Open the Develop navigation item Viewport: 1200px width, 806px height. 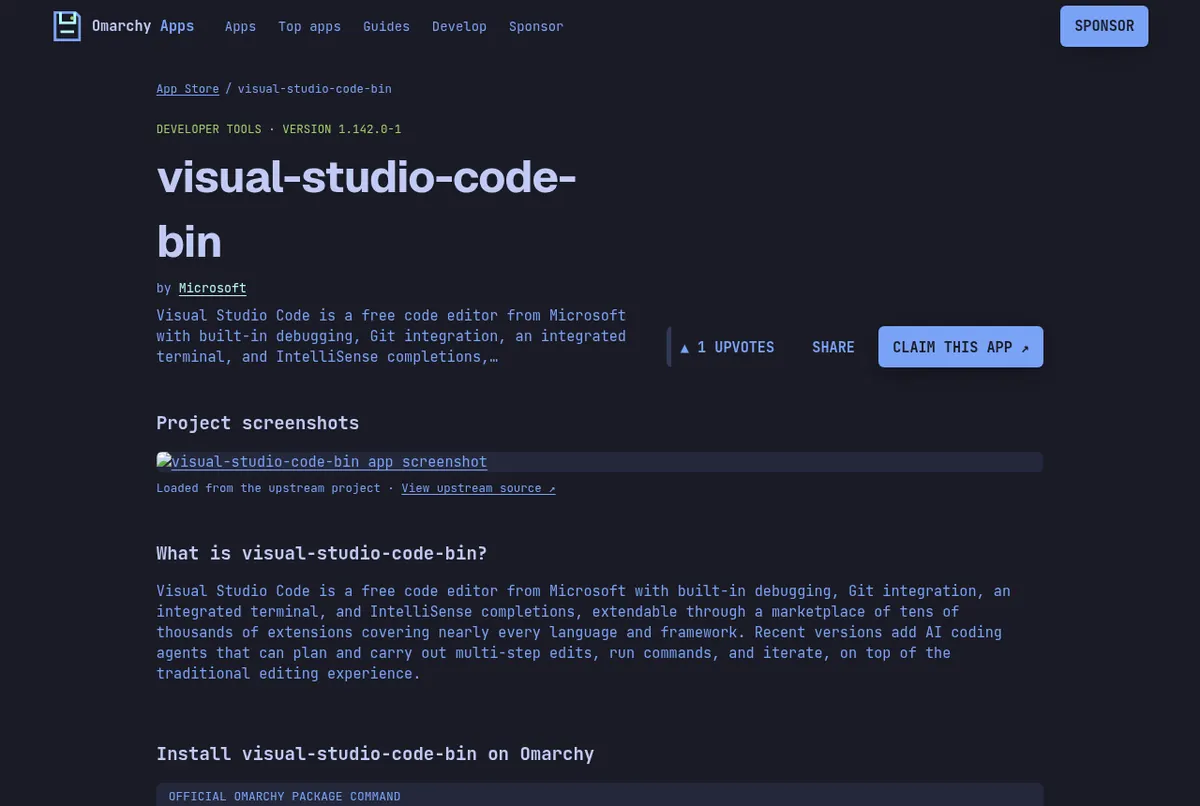[460, 27]
